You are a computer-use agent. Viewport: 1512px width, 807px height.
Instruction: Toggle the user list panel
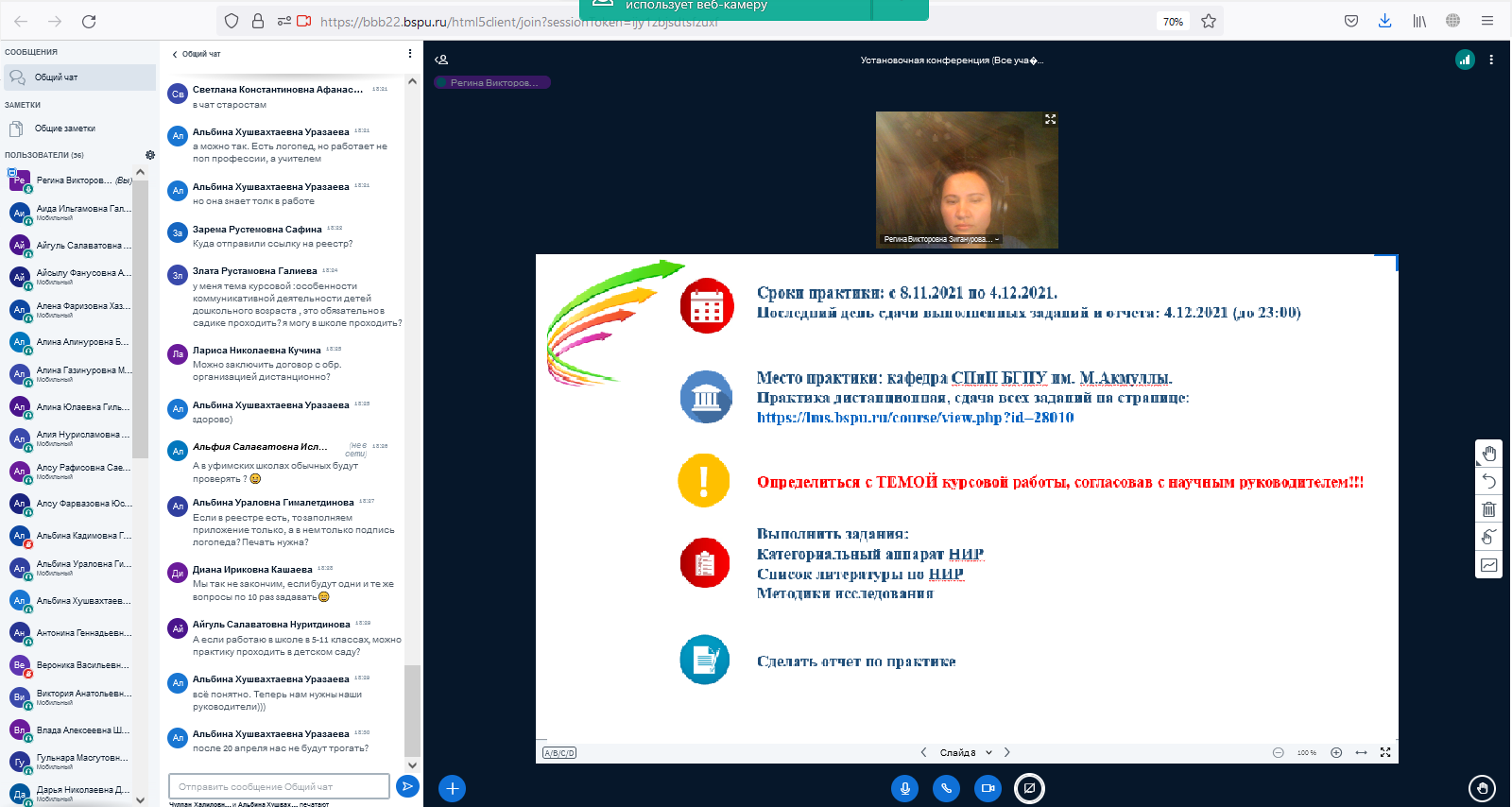click(x=441, y=60)
